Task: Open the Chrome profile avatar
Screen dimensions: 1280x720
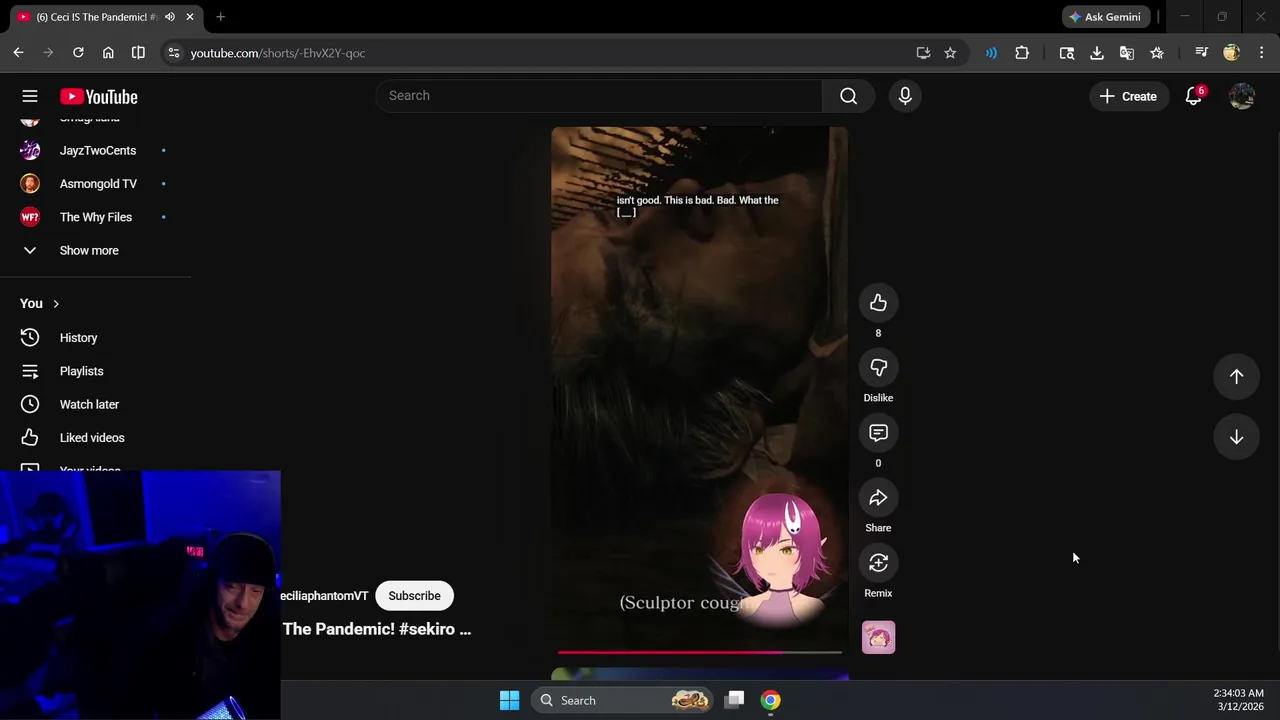Action: tap(1231, 53)
